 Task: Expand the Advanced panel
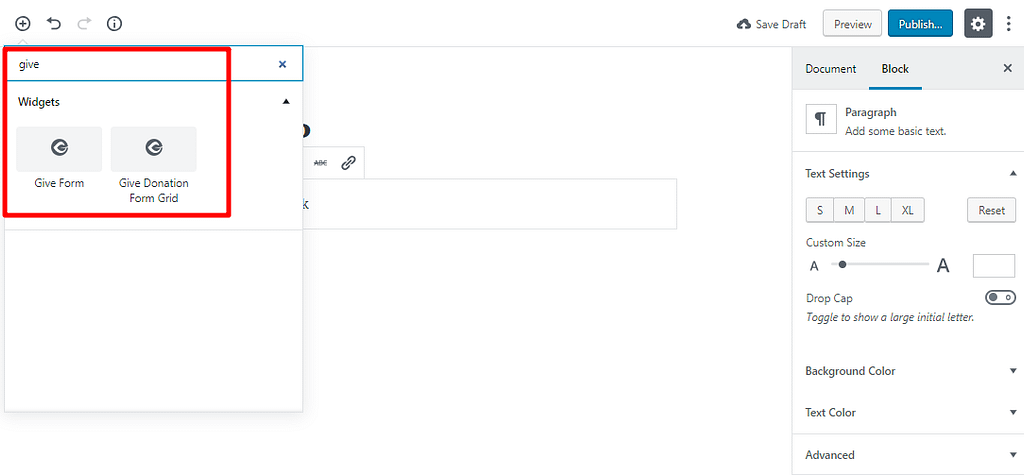(908, 455)
